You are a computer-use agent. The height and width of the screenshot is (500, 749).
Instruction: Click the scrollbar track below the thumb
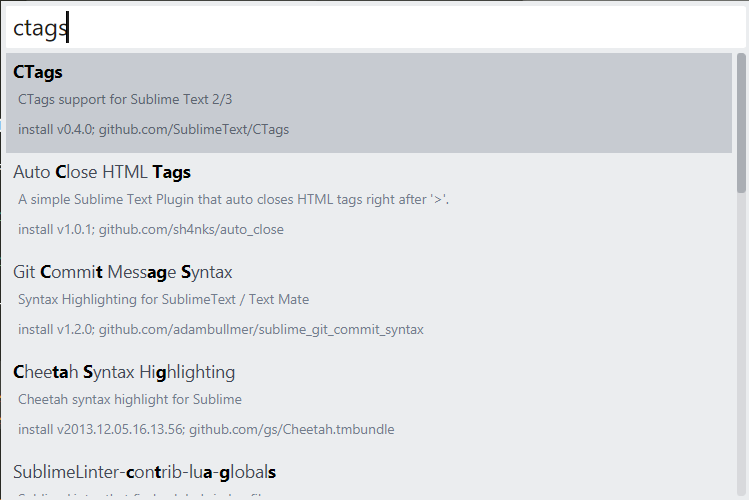point(741,350)
